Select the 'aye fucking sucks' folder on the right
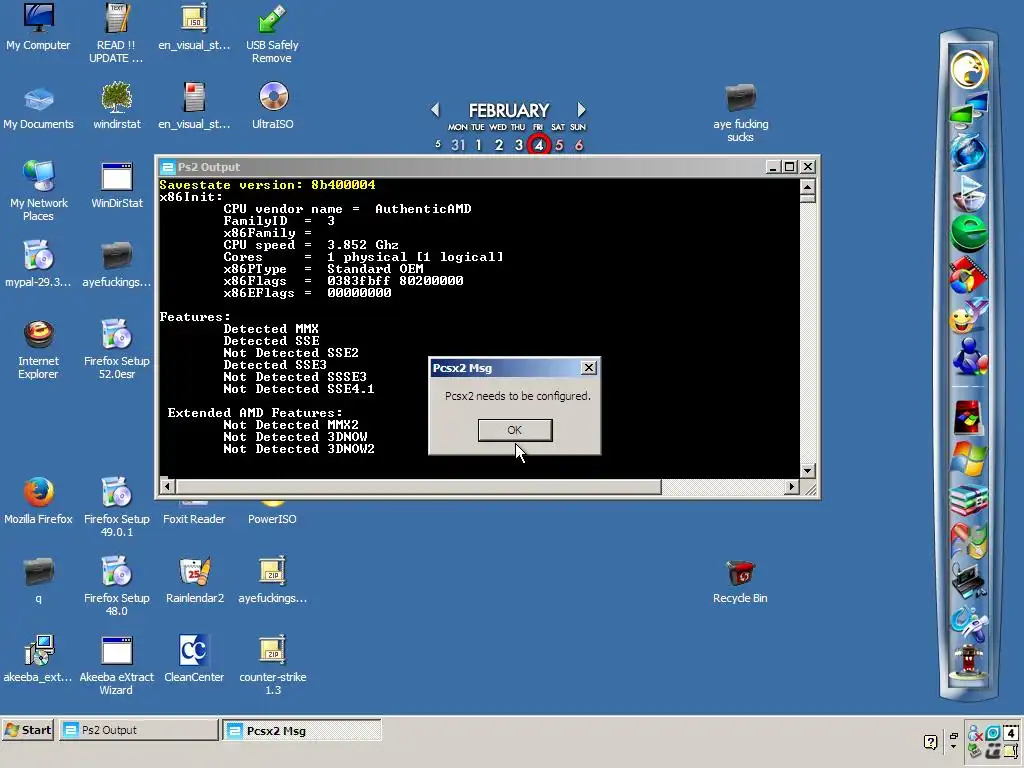Screen dimensions: 1024x768 click(x=741, y=112)
